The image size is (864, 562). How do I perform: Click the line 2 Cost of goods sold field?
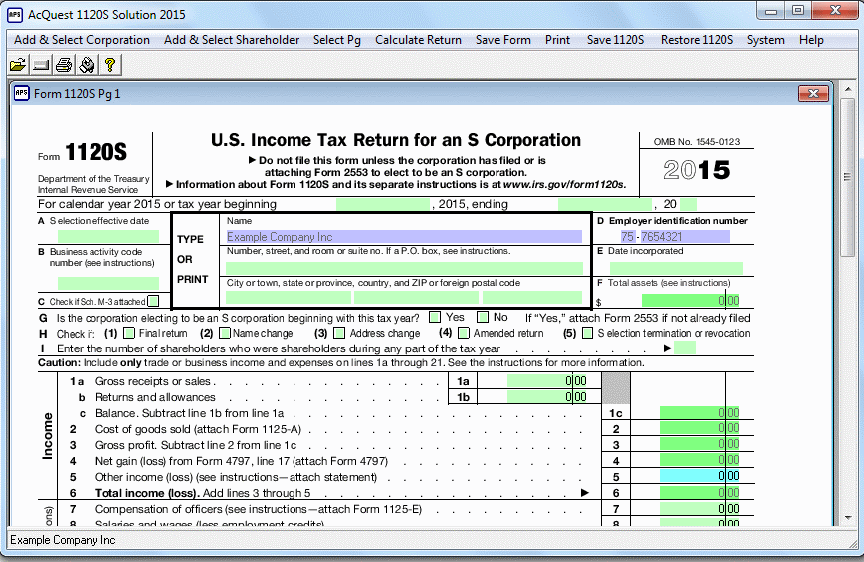pyautogui.click(x=700, y=428)
